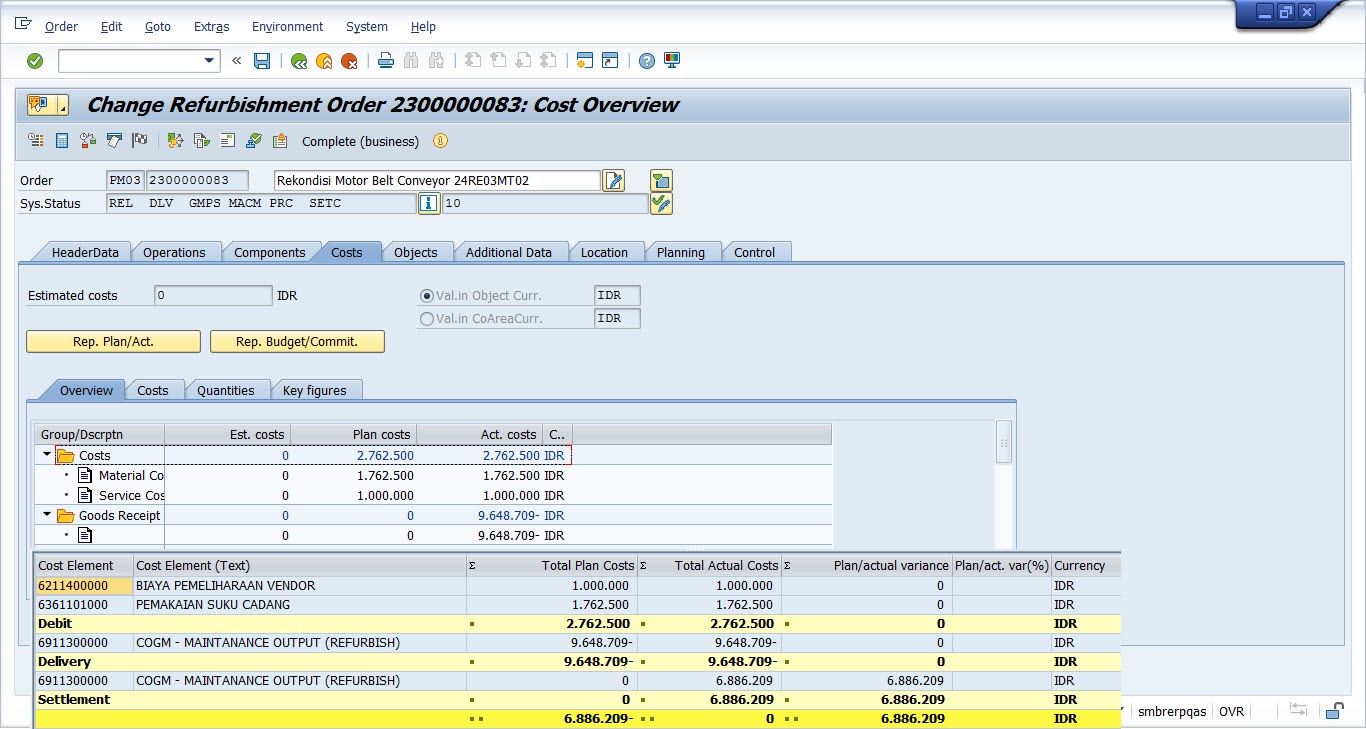Select Val.in CoAreaCurr. radio button
1366x729 pixels.
(x=428, y=319)
